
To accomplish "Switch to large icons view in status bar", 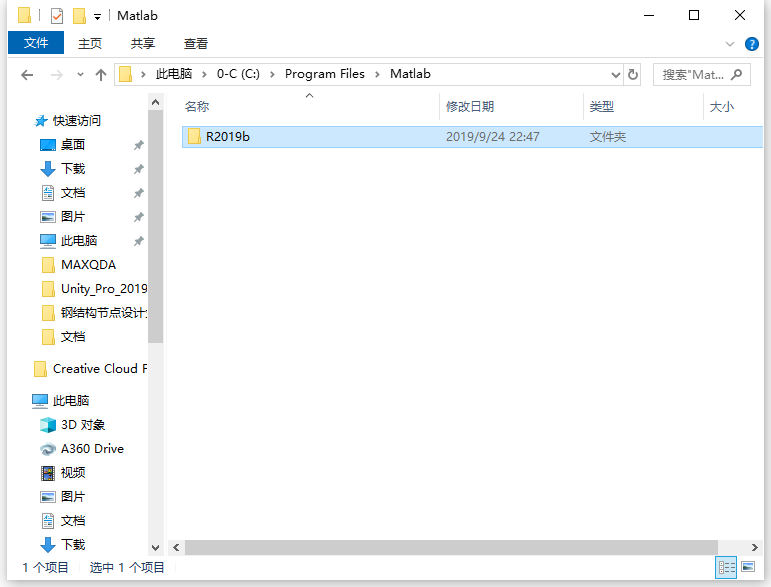I will (748, 567).
